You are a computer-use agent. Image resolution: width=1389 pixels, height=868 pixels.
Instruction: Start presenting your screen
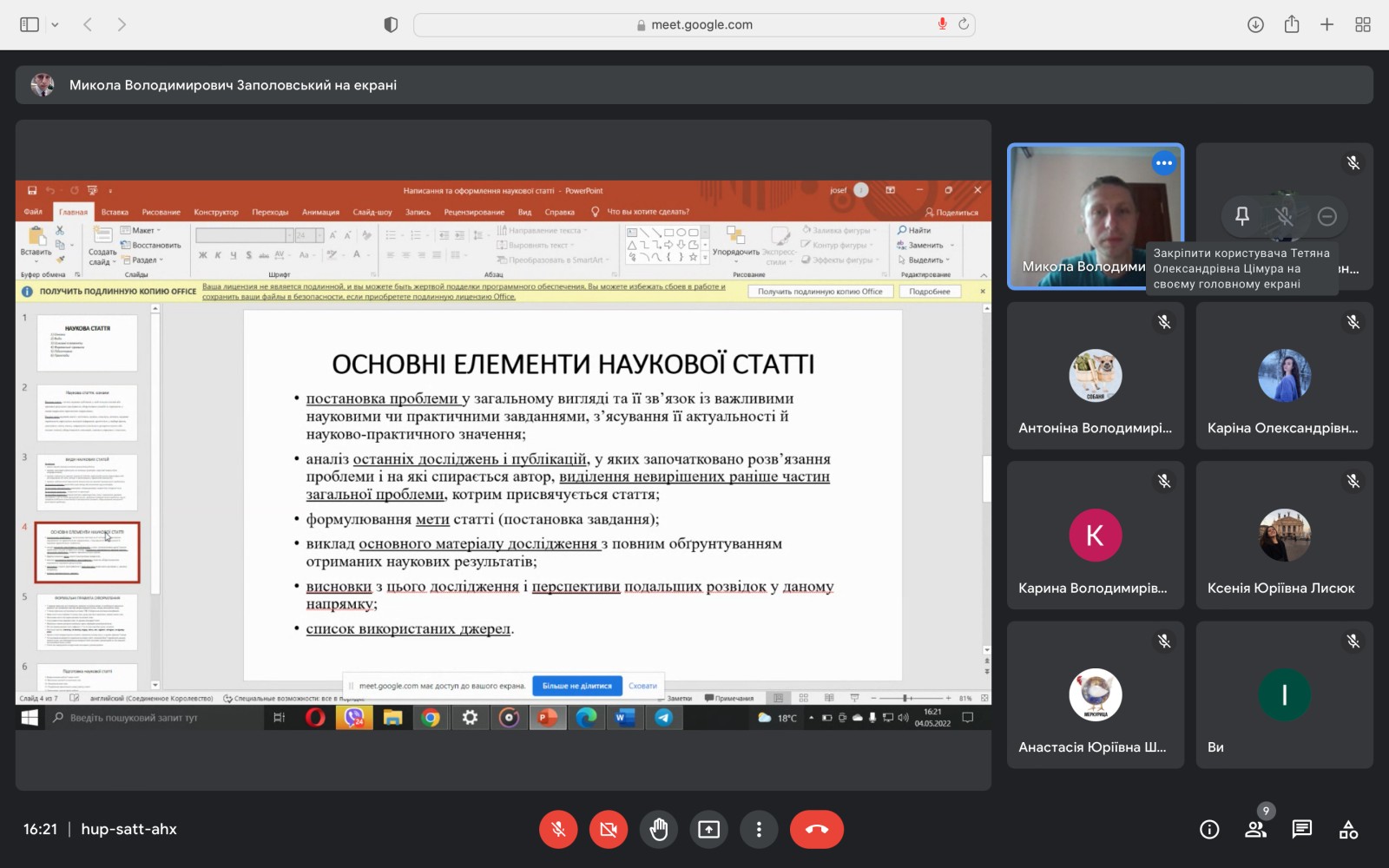click(x=709, y=830)
